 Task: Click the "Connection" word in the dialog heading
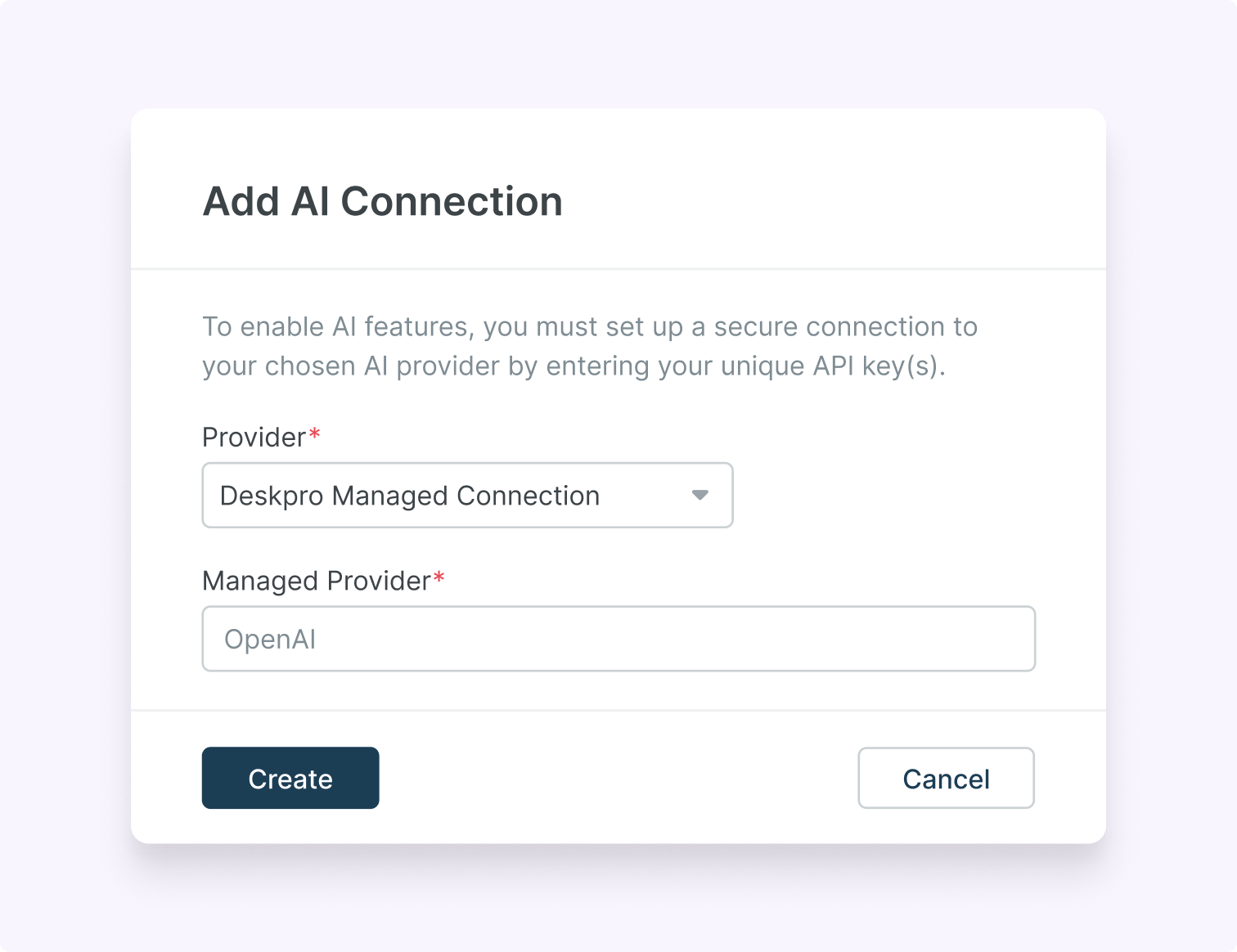click(x=452, y=201)
